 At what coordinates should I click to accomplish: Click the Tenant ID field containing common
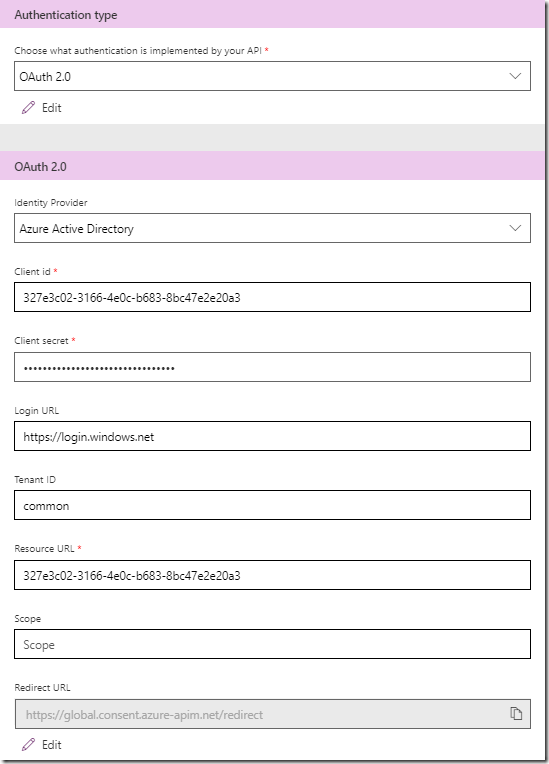click(272, 505)
